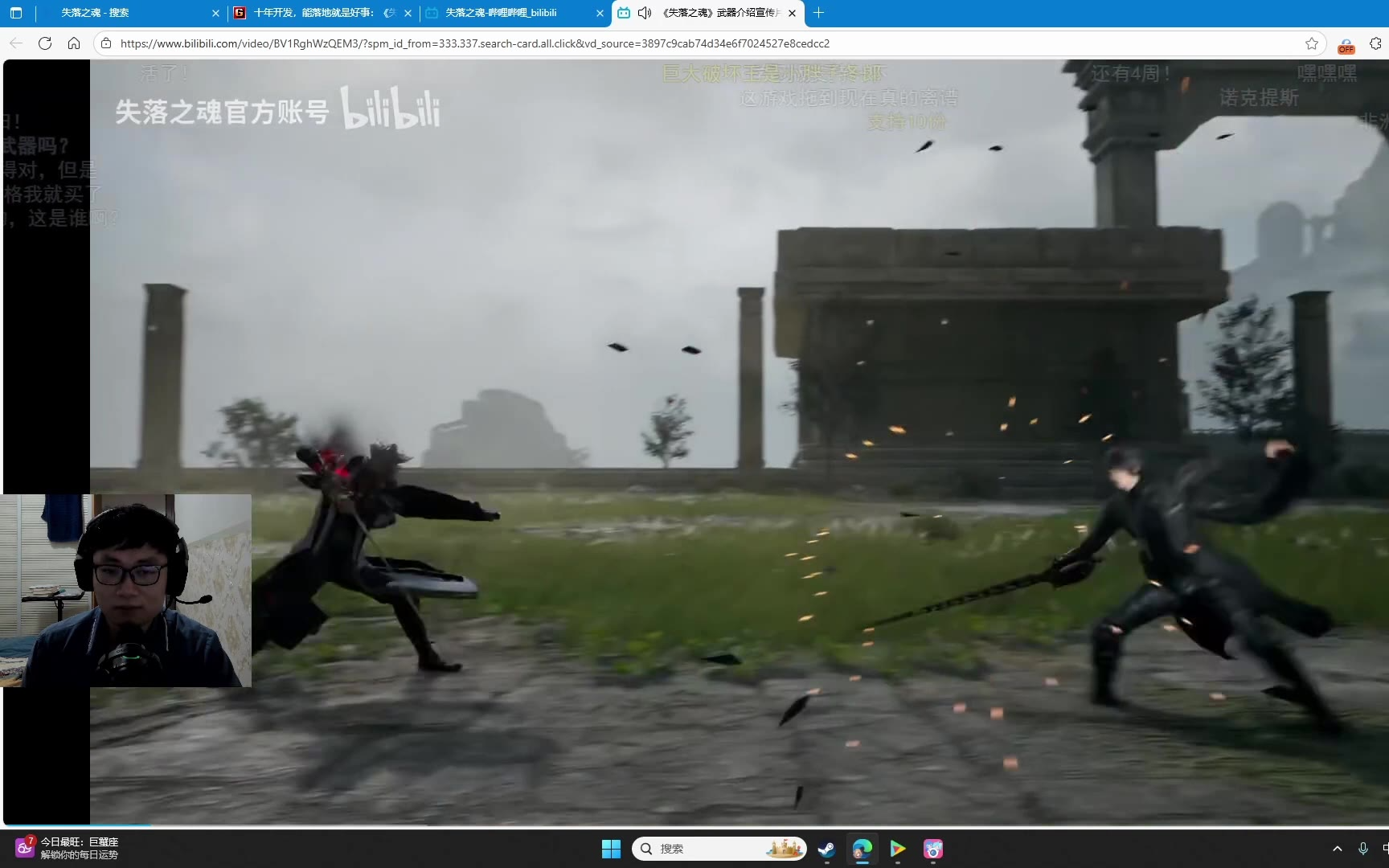Viewport: 1389px width, 868px height.
Task: Switch to the 十年开发 article tab
Action: pyautogui.click(x=322, y=13)
